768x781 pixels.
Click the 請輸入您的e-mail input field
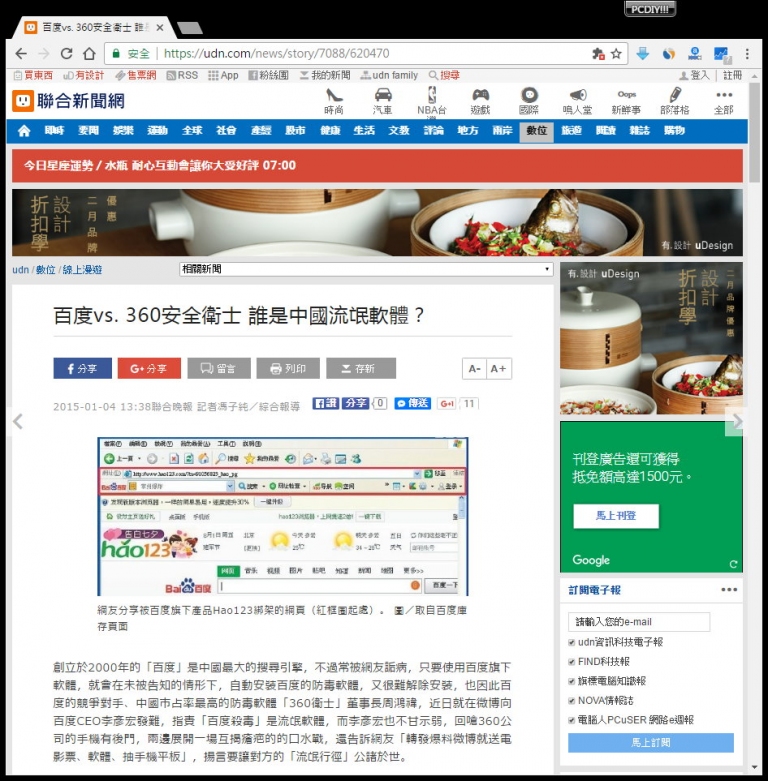pyautogui.click(x=639, y=622)
